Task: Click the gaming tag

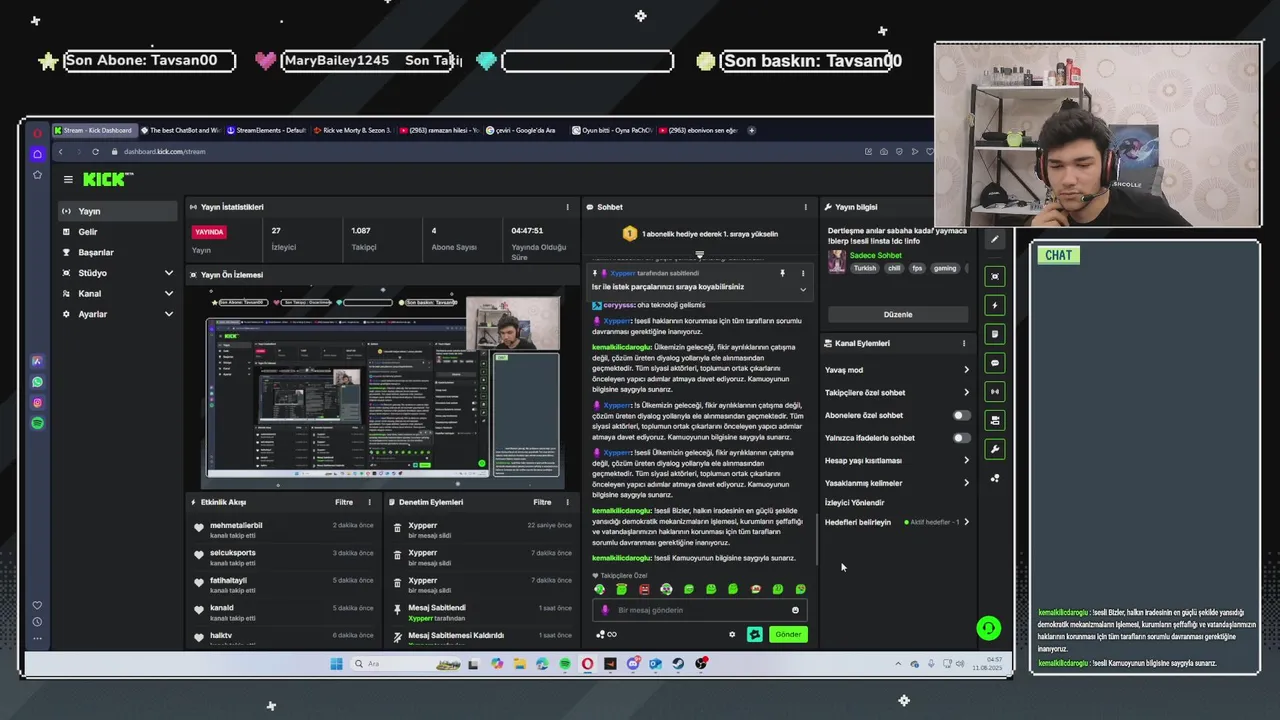Action: [x=945, y=268]
